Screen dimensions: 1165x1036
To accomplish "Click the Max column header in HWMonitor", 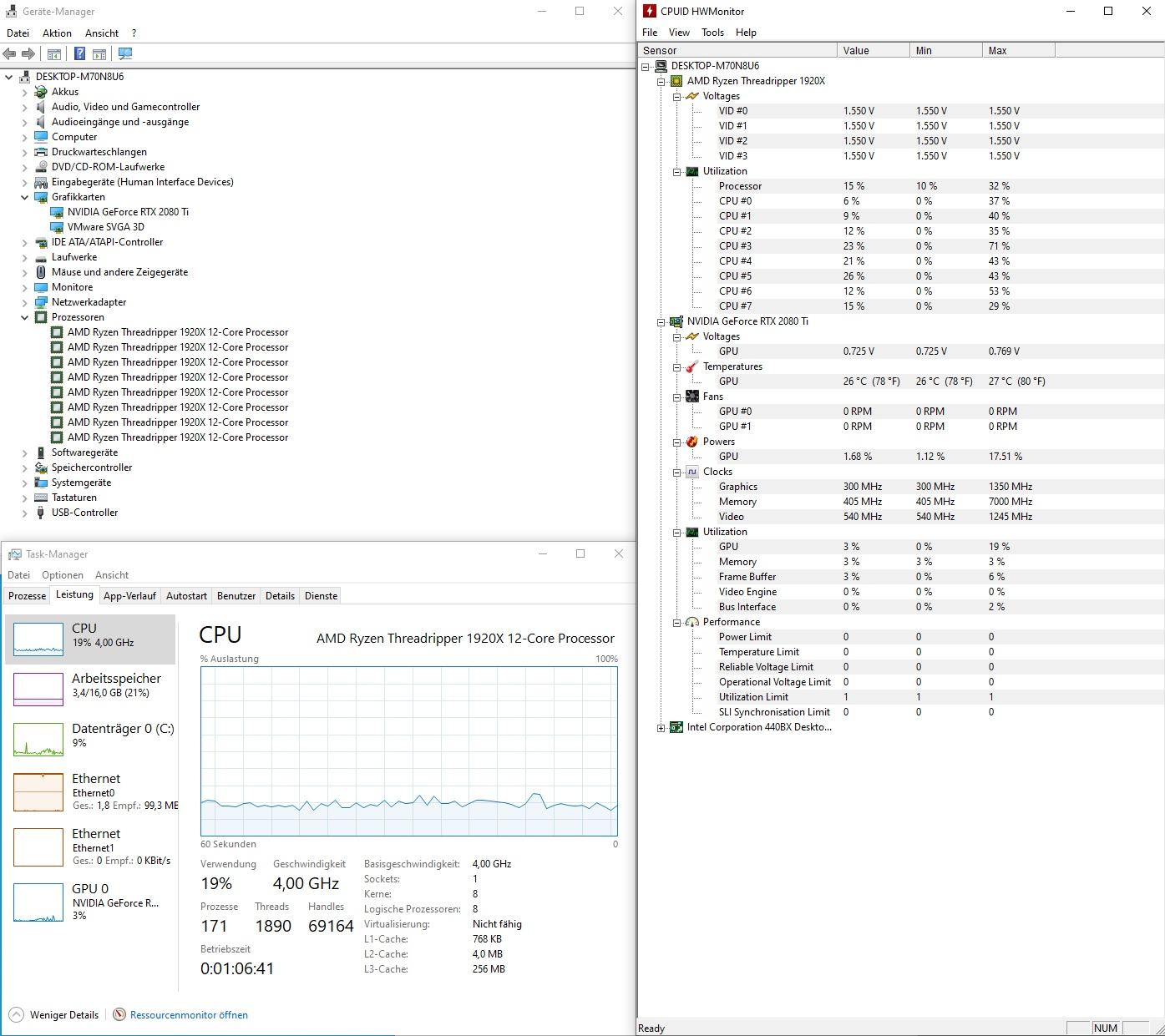I will point(1019,51).
